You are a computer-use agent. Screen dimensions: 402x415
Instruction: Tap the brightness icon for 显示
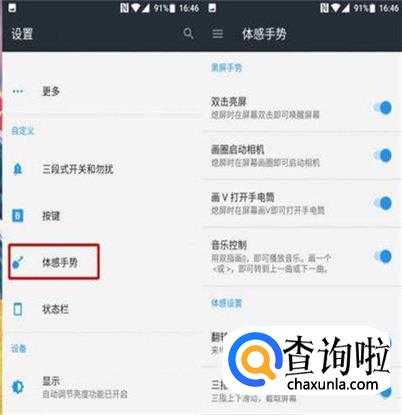(x=18, y=387)
